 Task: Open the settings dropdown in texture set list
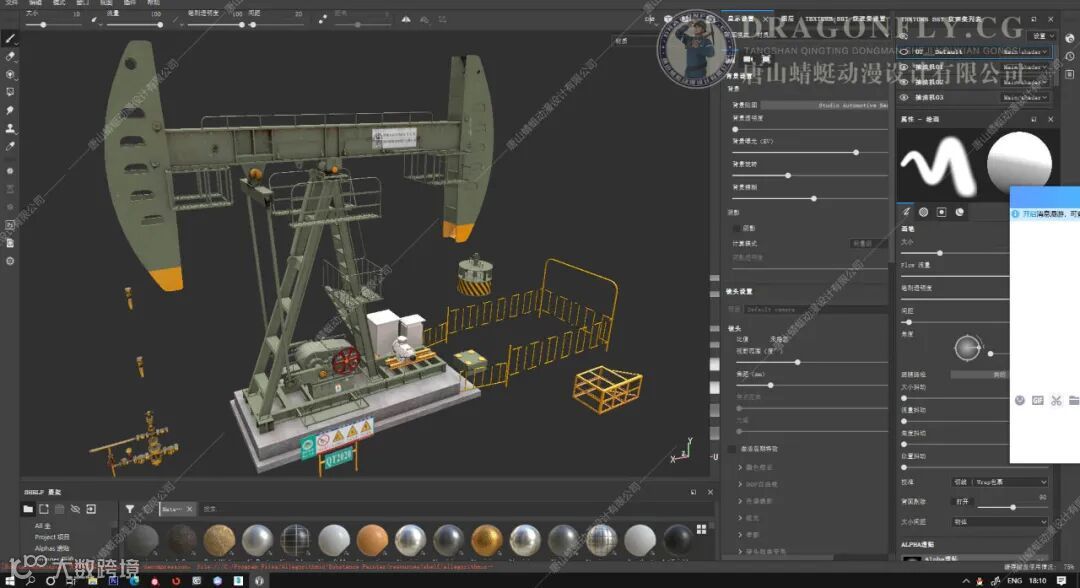tap(1043, 35)
